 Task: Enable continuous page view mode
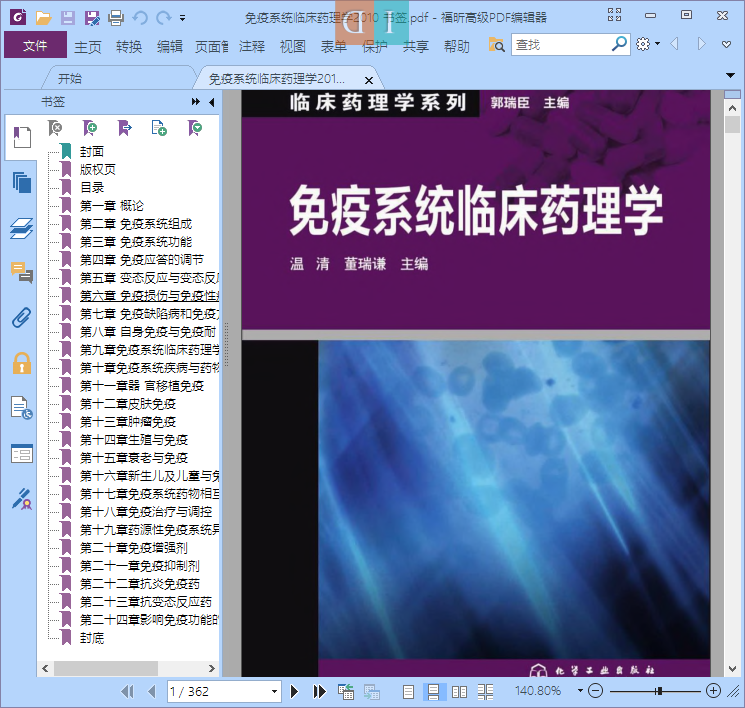click(434, 692)
